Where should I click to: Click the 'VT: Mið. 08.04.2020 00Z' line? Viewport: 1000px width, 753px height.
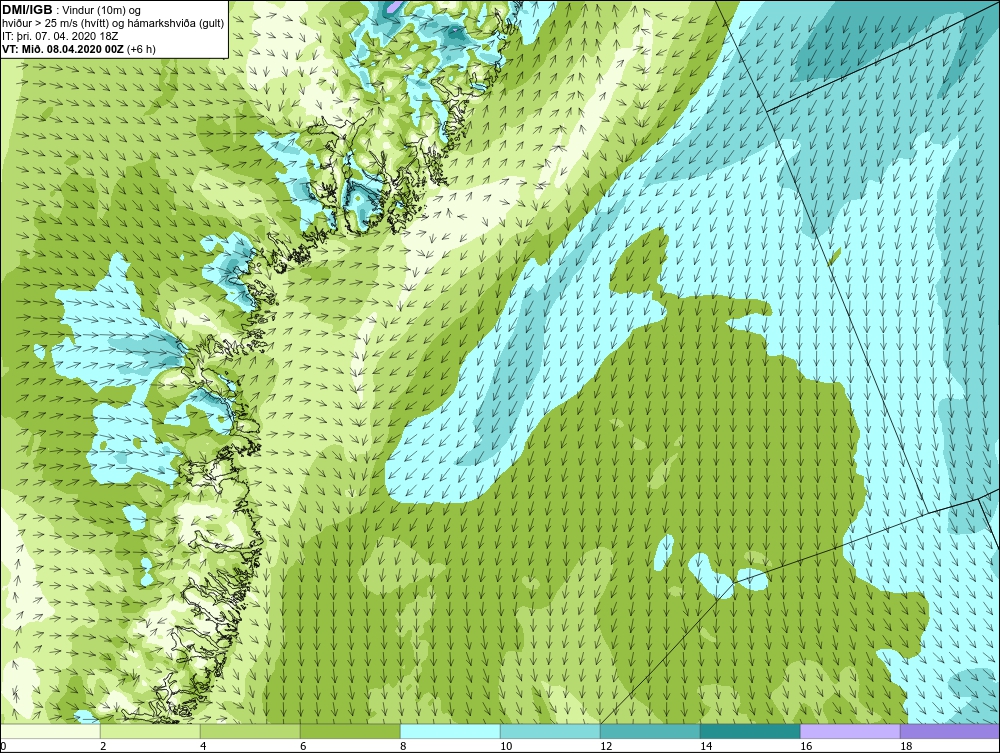coord(78,48)
